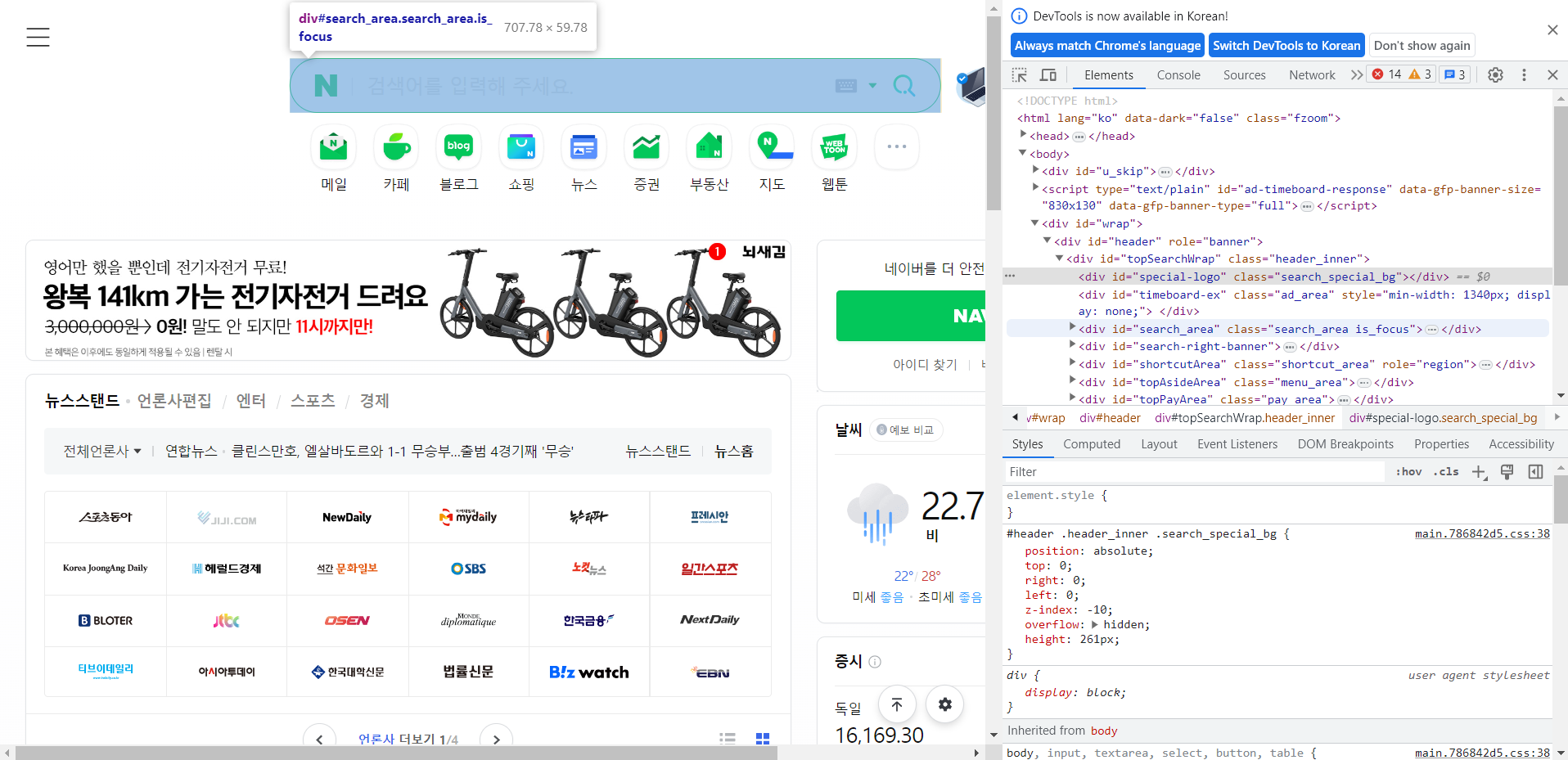Open the 증권 shortcut icon
The image size is (1568, 760).
[647, 148]
